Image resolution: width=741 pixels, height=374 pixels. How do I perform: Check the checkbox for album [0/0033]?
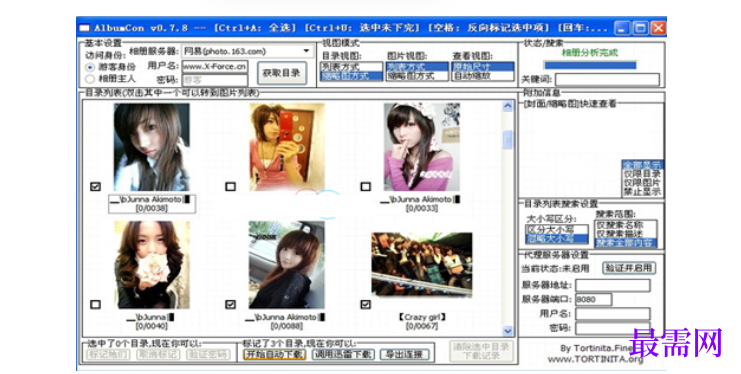click(366, 186)
